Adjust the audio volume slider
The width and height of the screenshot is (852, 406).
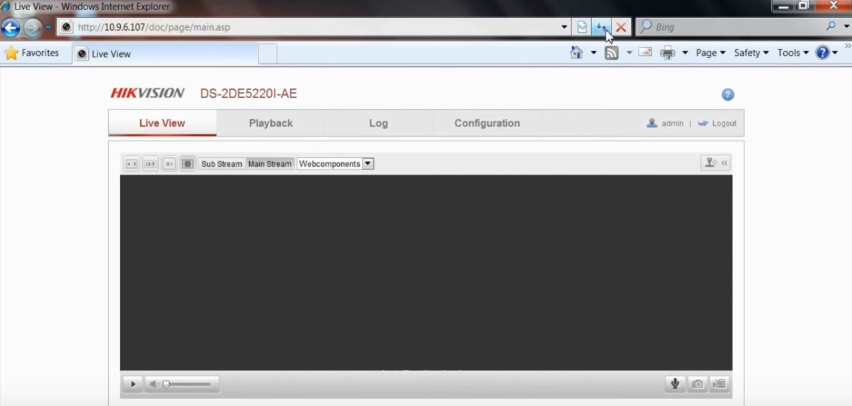pos(186,384)
